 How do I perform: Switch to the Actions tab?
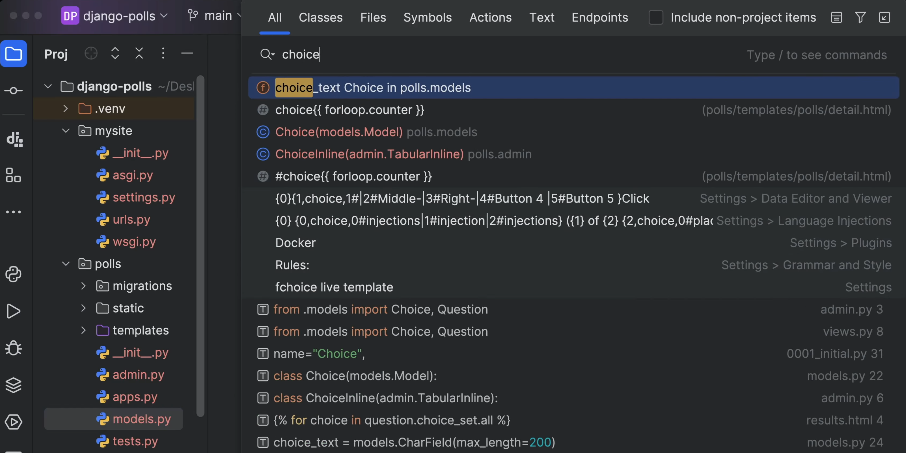click(491, 18)
